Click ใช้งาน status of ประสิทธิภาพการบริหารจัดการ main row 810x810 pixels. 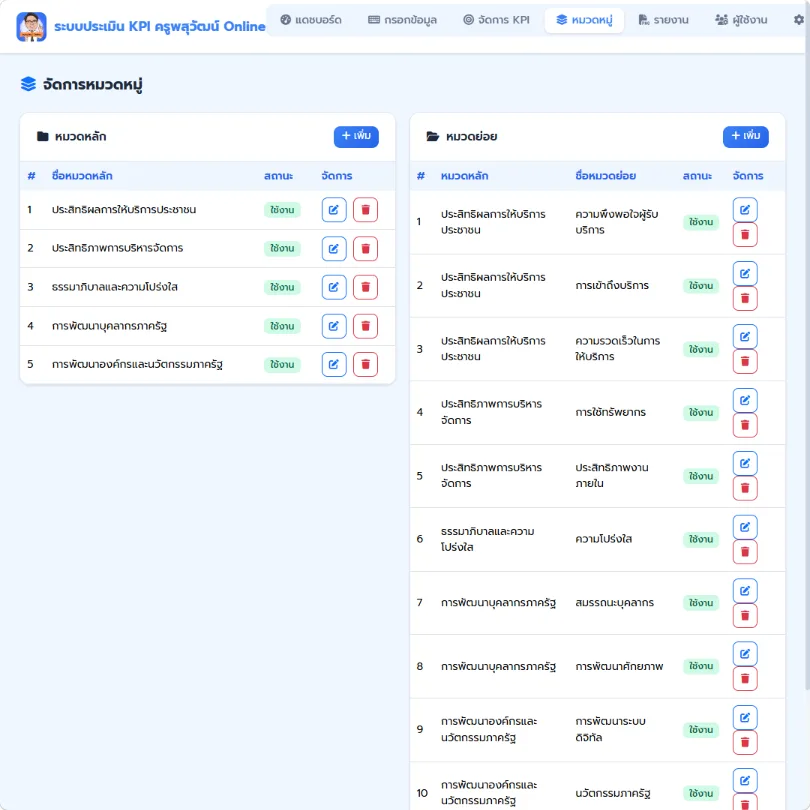tap(282, 248)
